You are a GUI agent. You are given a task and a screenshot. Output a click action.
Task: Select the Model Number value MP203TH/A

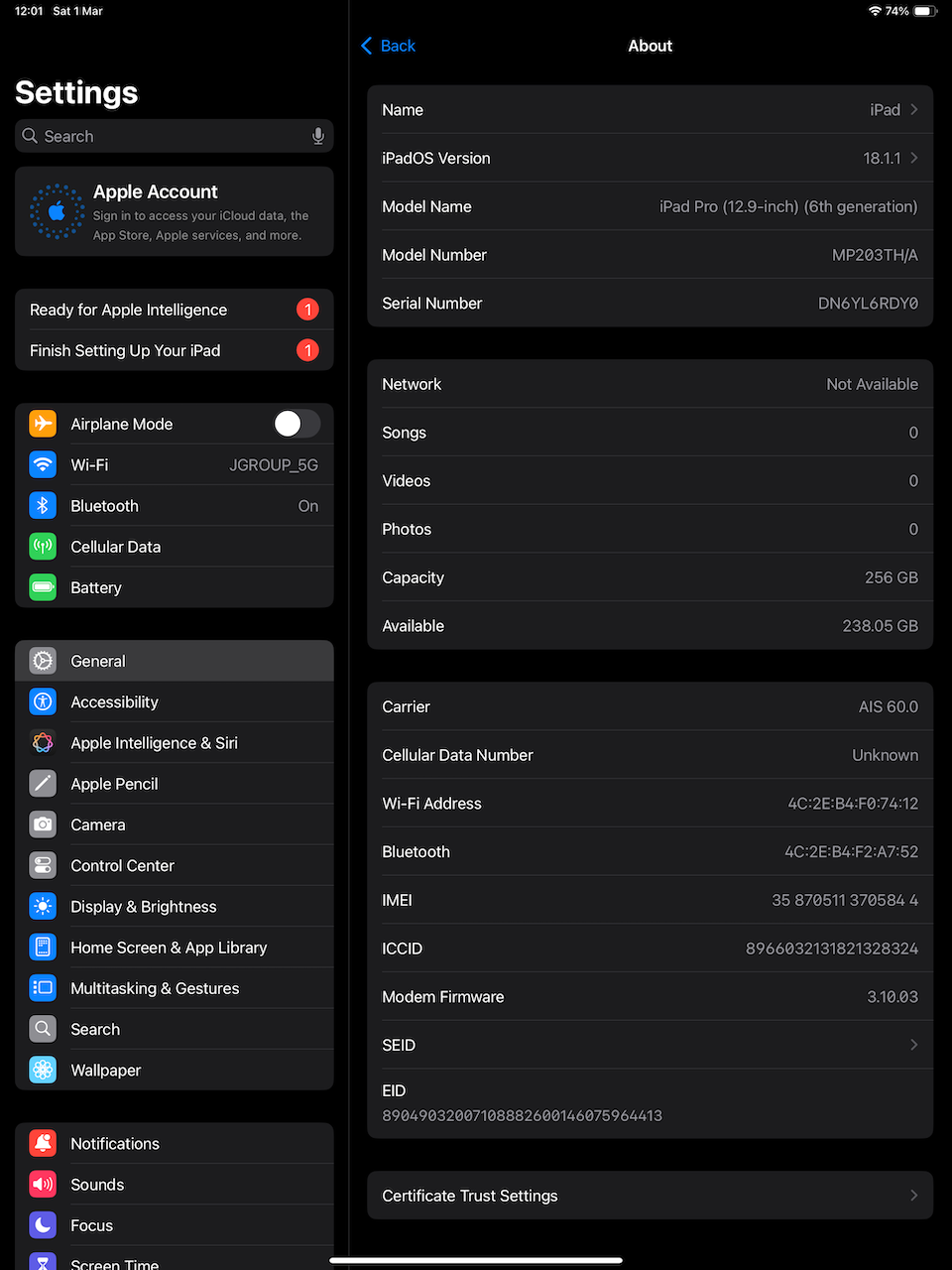[x=875, y=255]
